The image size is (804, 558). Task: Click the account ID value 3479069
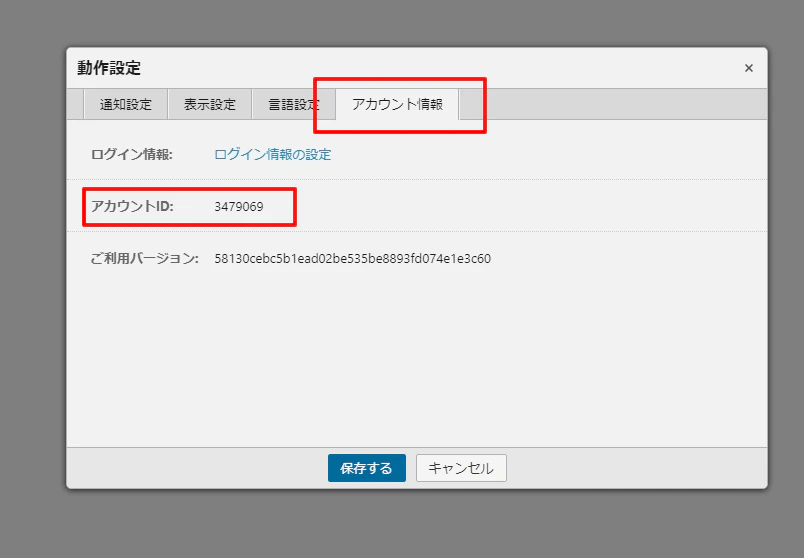[x=239, y=207]
